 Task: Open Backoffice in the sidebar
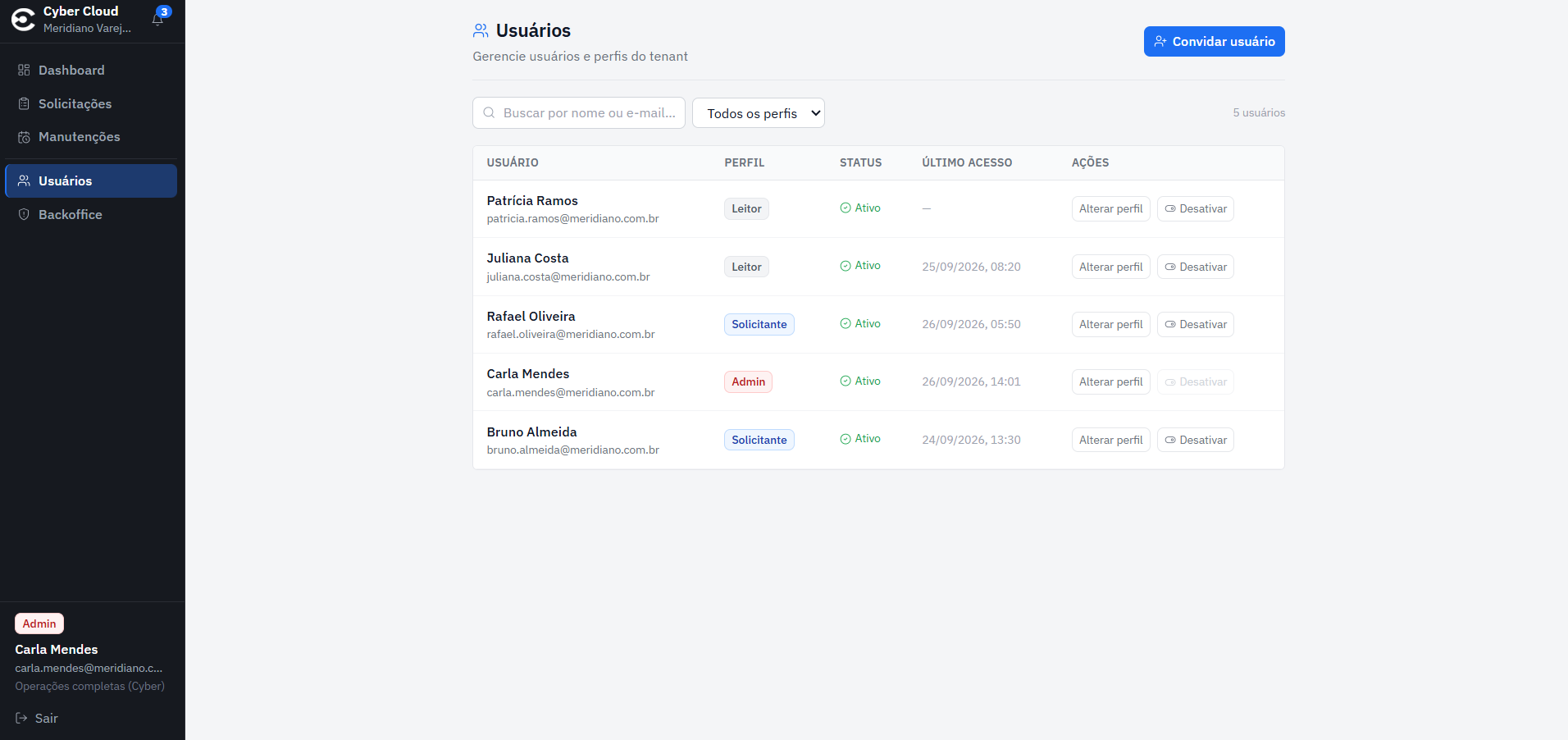[91, 215]
